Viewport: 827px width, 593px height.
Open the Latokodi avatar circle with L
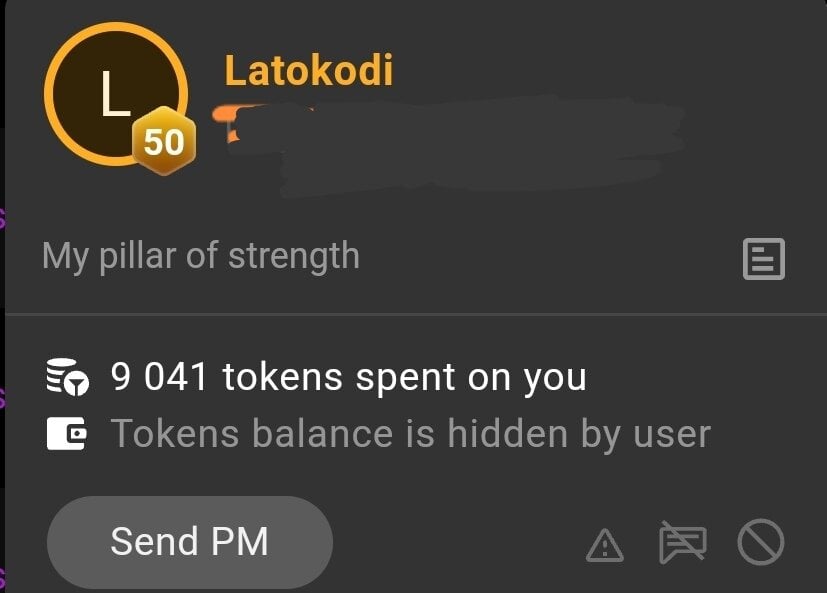pyautogui.click(x=116, y=94)
